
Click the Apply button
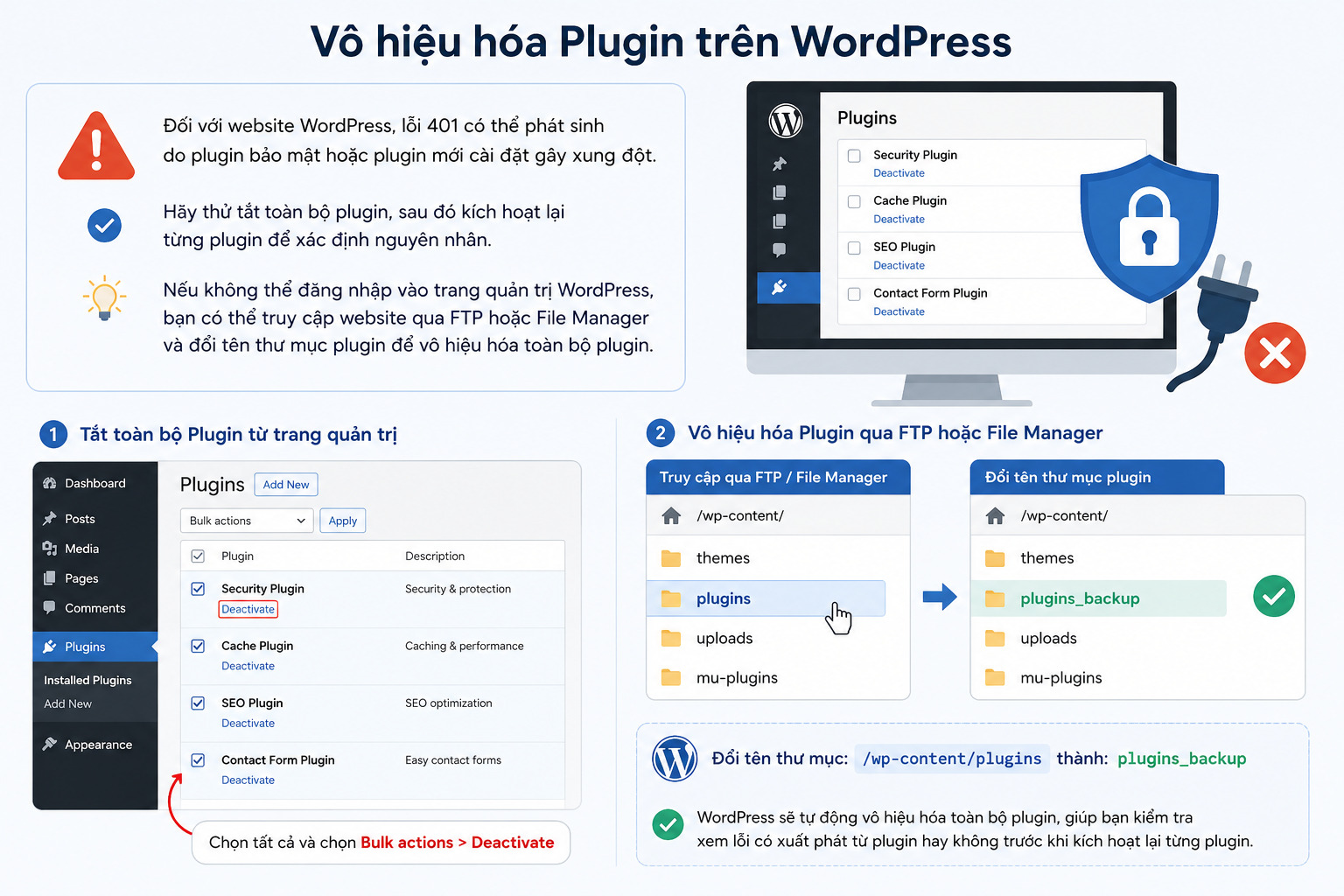pyautogui.click(x=343, y=521)
